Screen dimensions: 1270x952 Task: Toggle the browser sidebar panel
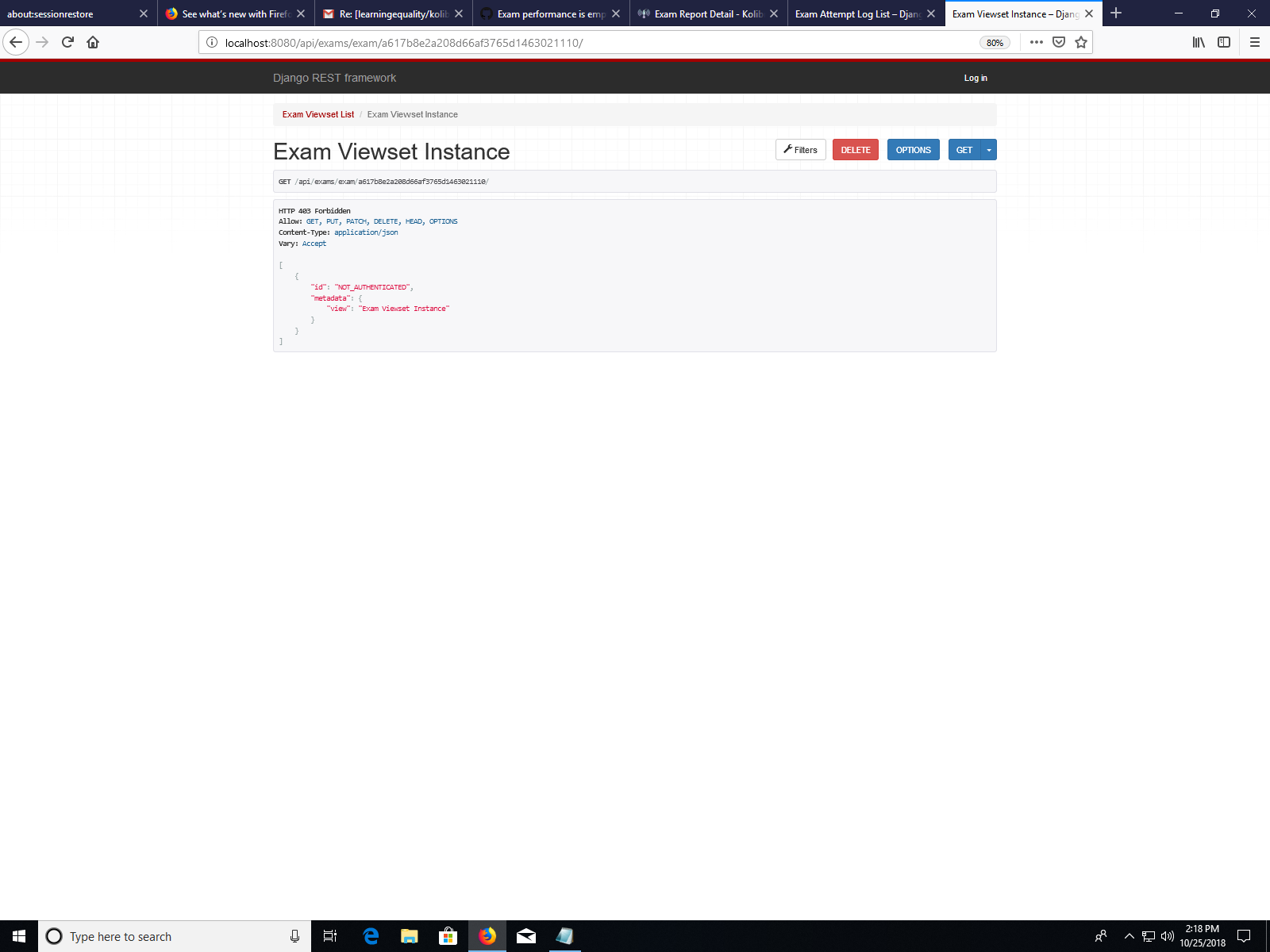pyautogui.click(x=1223, y=42)
